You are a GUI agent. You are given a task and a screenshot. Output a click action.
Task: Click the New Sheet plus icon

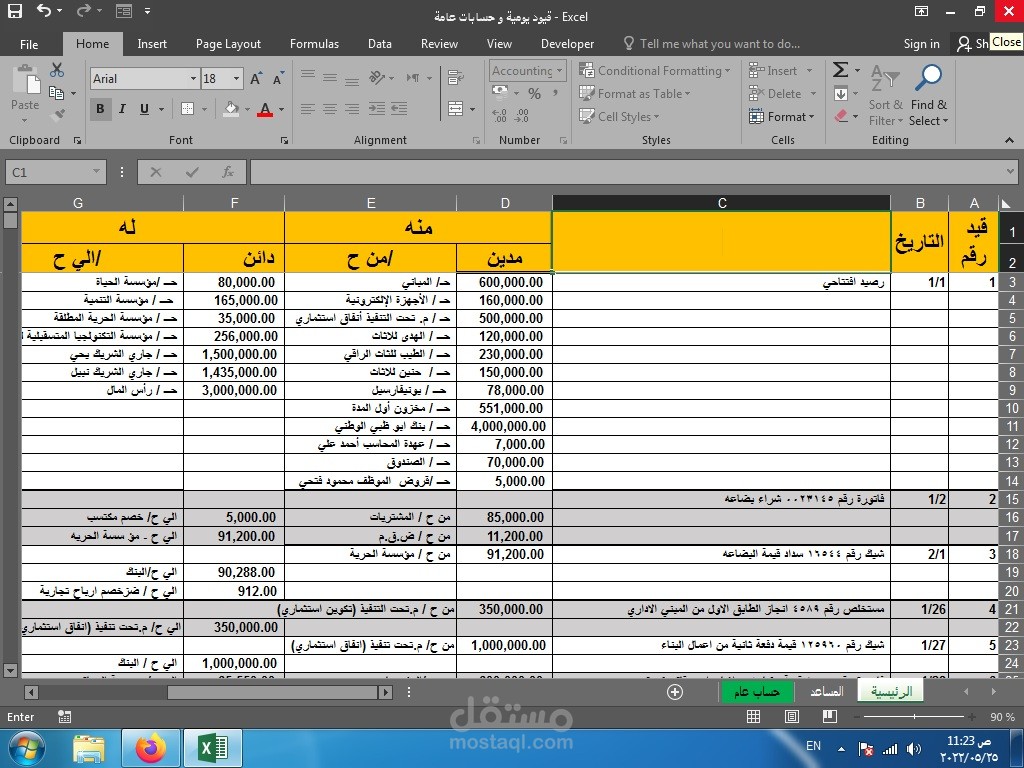tap(675, 692)
